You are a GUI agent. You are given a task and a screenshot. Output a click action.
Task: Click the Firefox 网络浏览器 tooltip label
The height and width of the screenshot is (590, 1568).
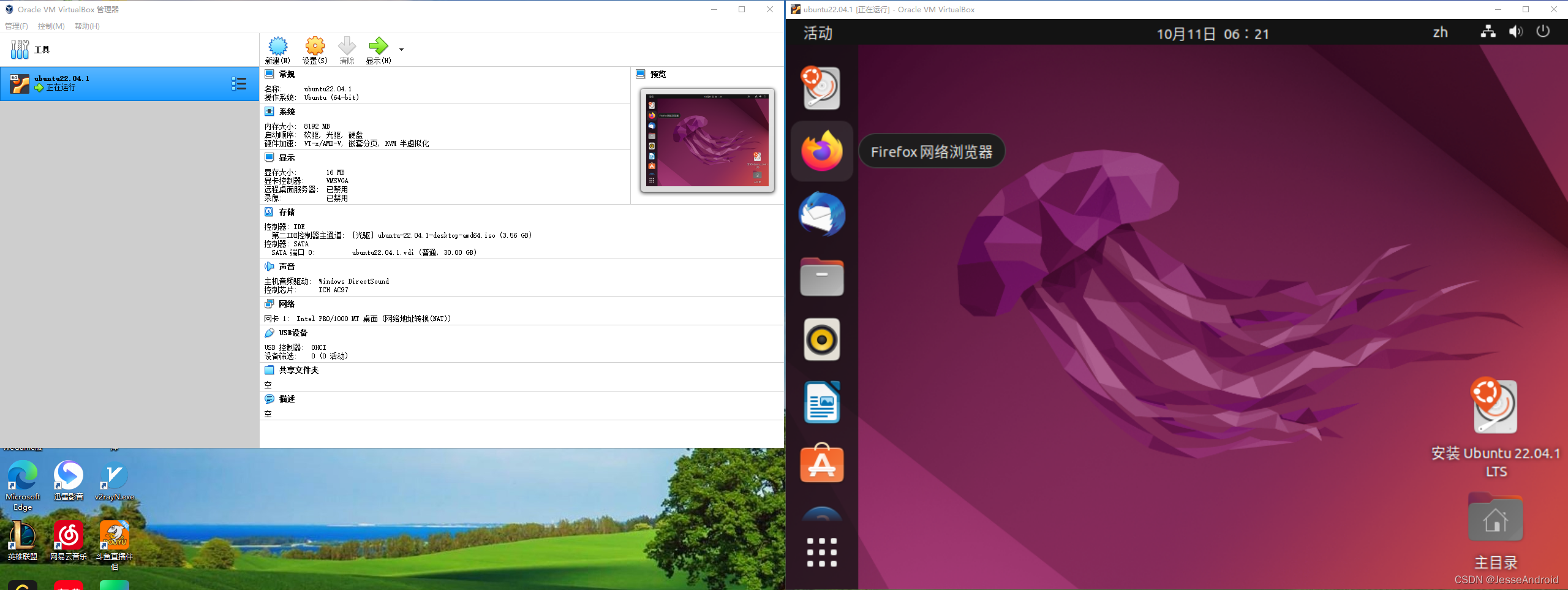click(x=932, y=151)
